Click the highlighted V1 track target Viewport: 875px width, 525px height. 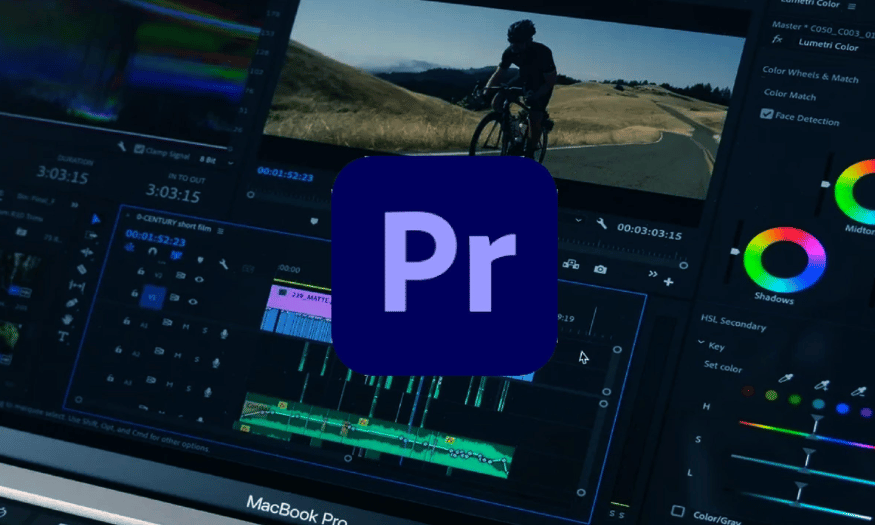pos(152,296)
